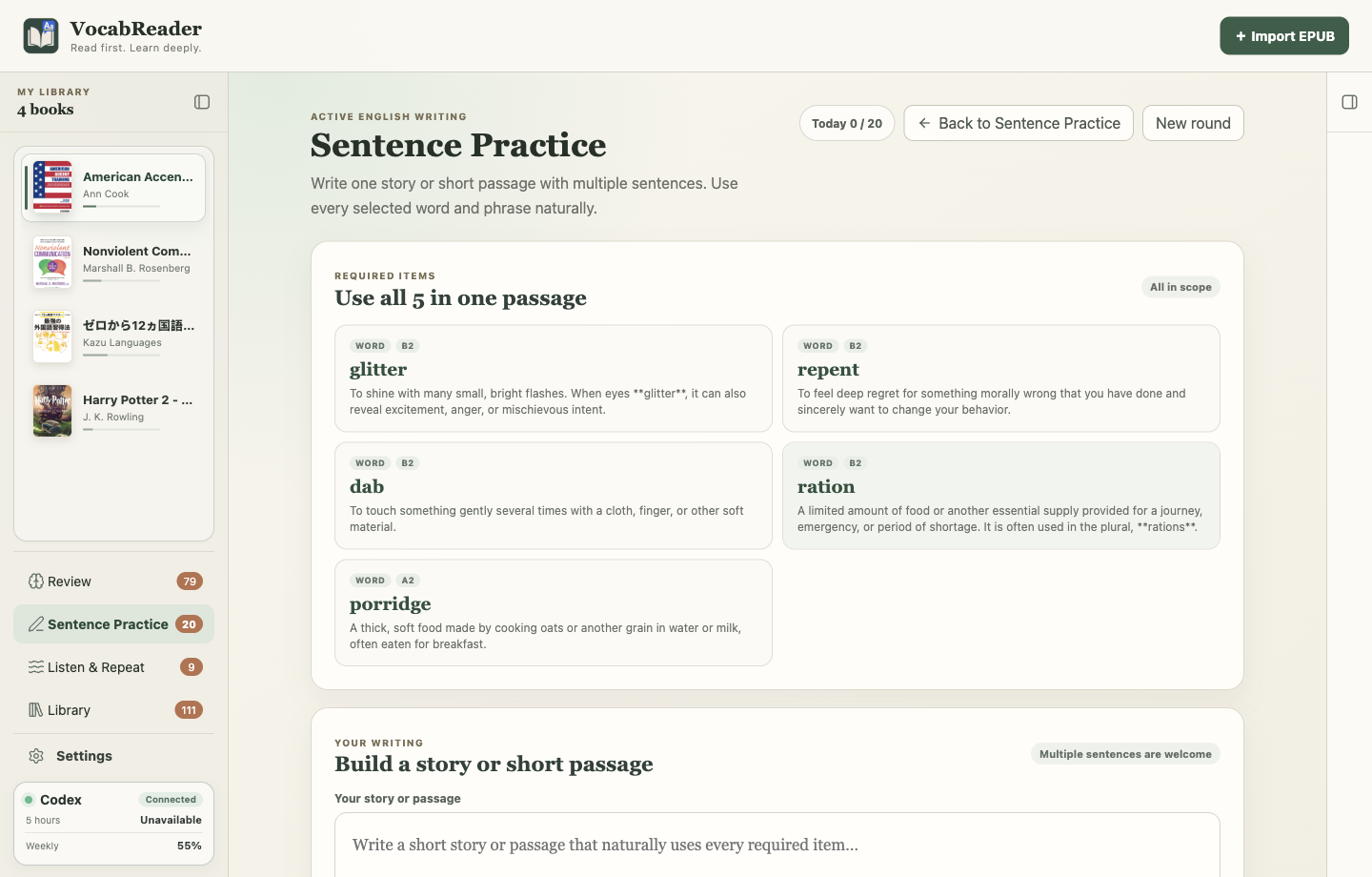Screen dimensions: 1372x877
Task: Click the Library count badge 111
Action: click(x=189, y=710)
